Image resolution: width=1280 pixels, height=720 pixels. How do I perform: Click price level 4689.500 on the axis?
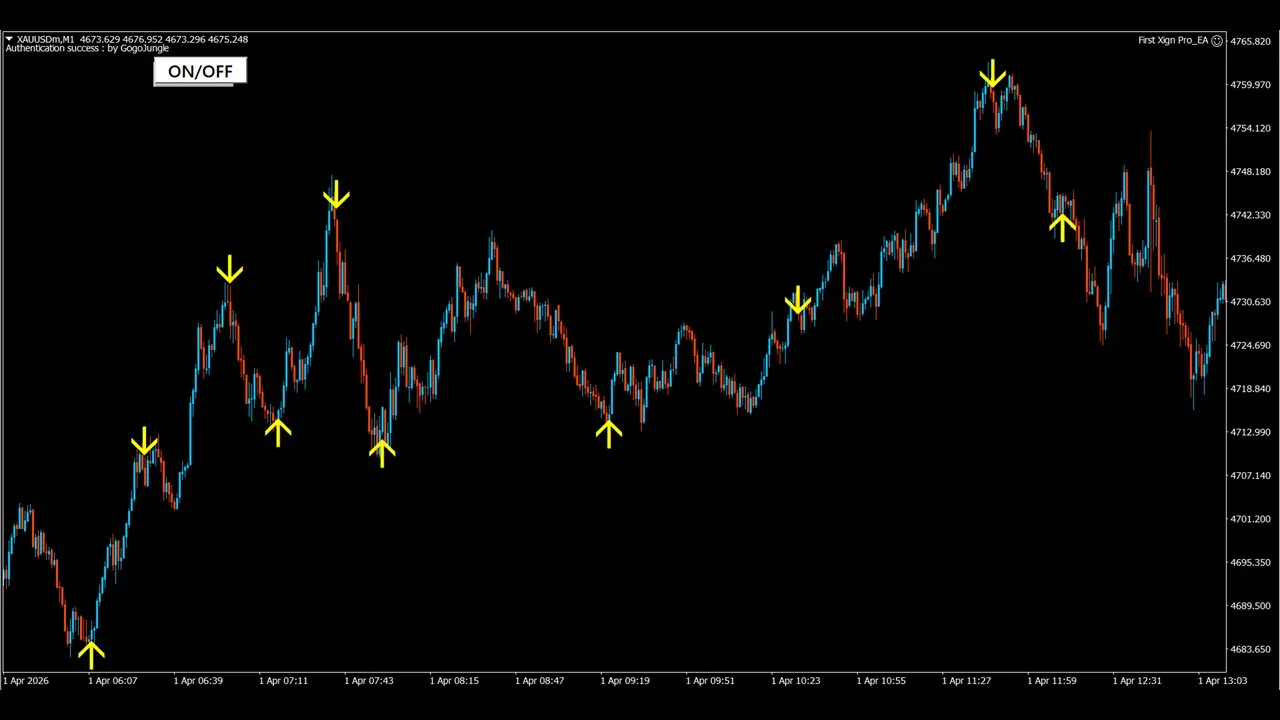(1251, 606)
